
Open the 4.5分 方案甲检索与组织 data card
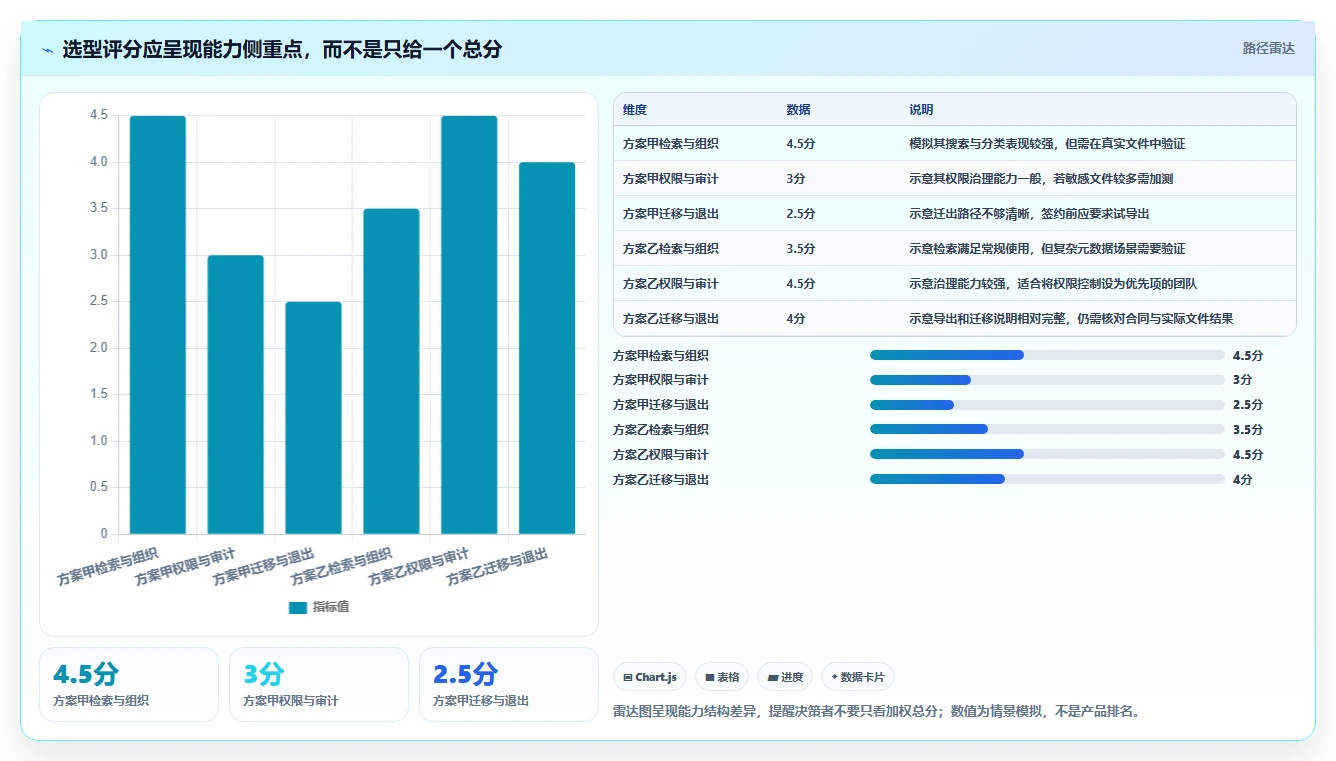click(129, 684)
